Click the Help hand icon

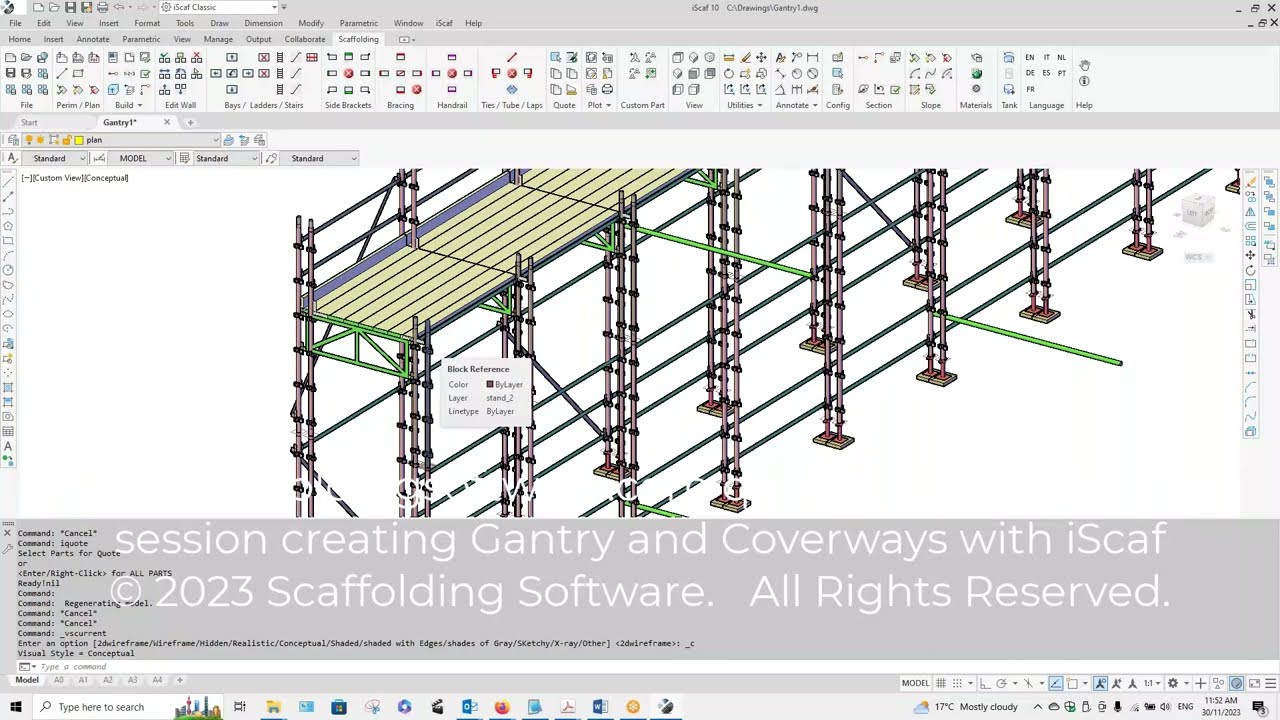click(1084, 65)
